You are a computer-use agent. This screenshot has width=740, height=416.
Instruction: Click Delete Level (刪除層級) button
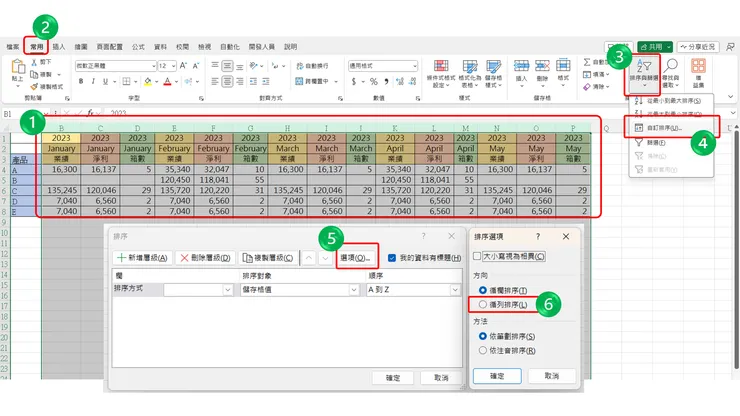[x=205, y=258]
